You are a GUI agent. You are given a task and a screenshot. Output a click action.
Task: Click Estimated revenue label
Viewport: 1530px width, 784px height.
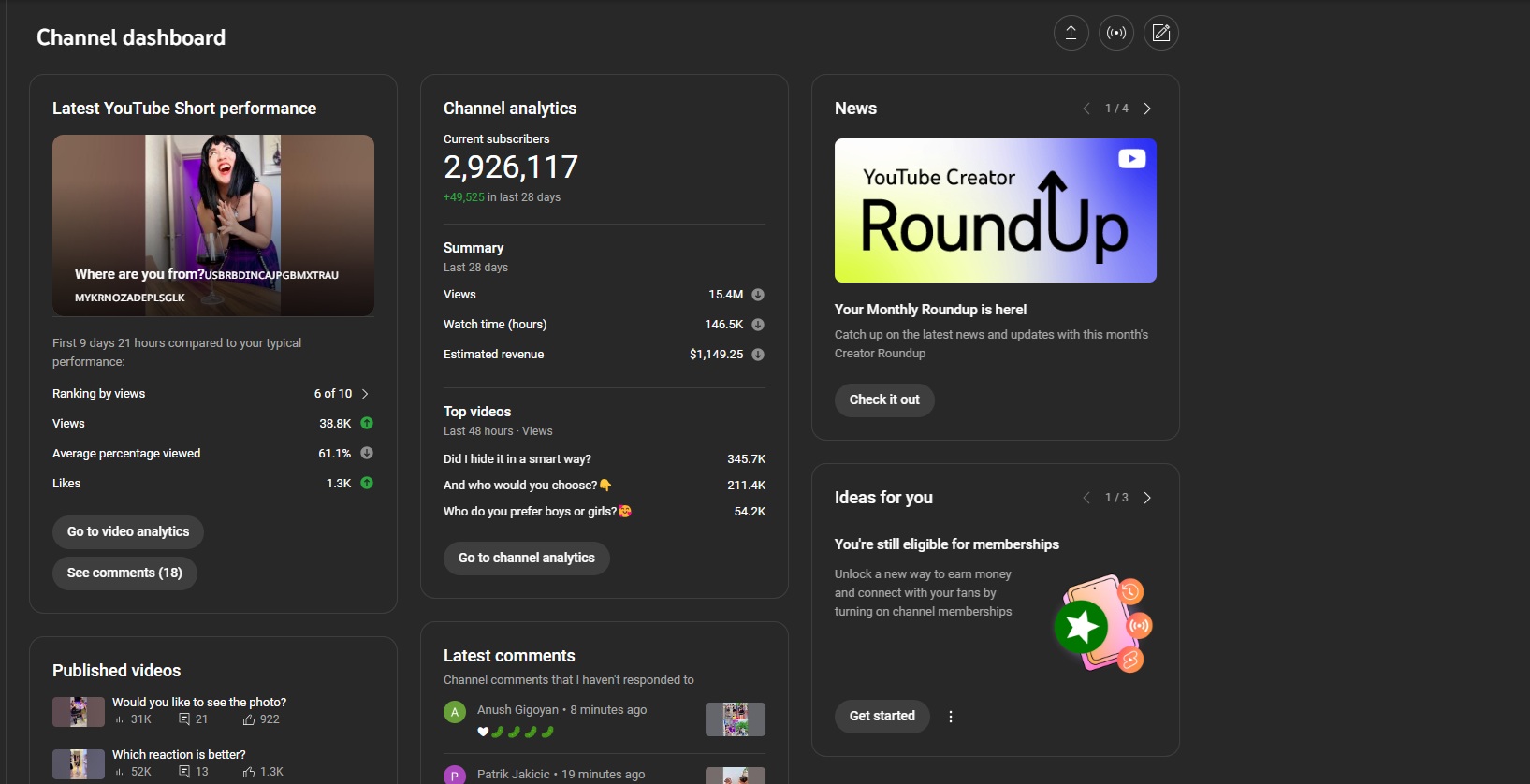click(x=493, y=355)
